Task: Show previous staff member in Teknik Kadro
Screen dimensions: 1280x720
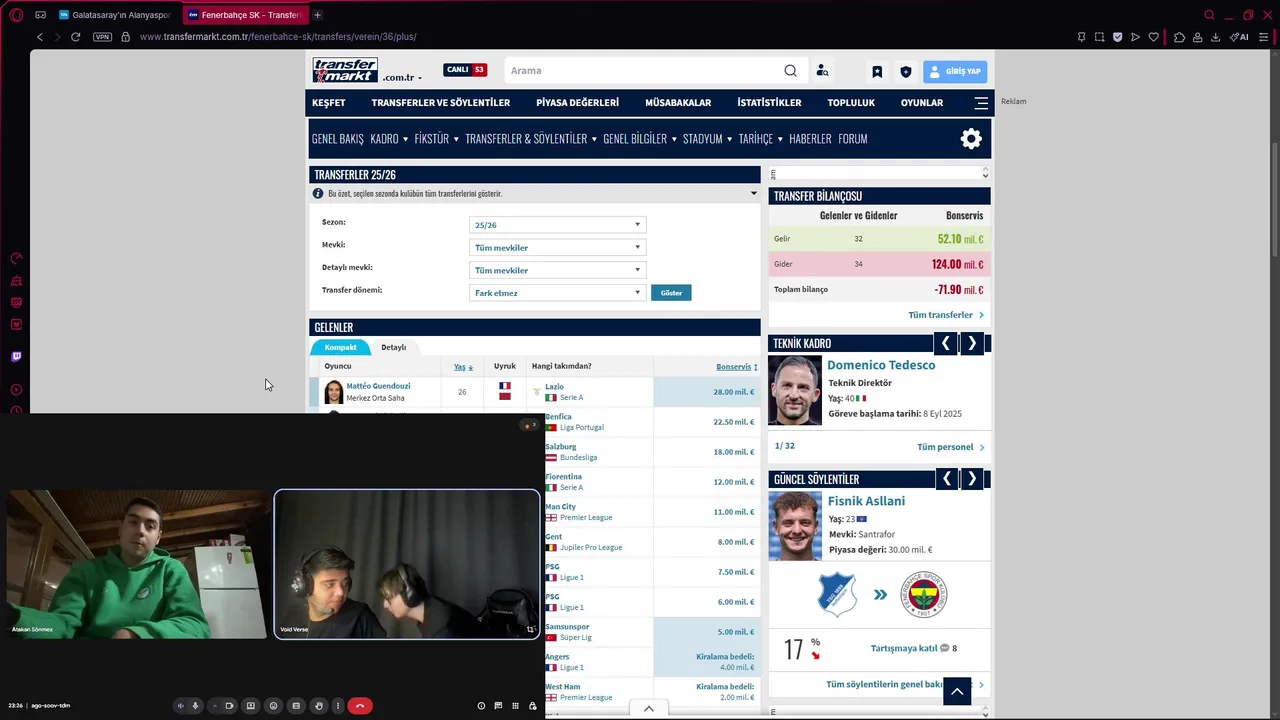Action: [x=945, y=344]
